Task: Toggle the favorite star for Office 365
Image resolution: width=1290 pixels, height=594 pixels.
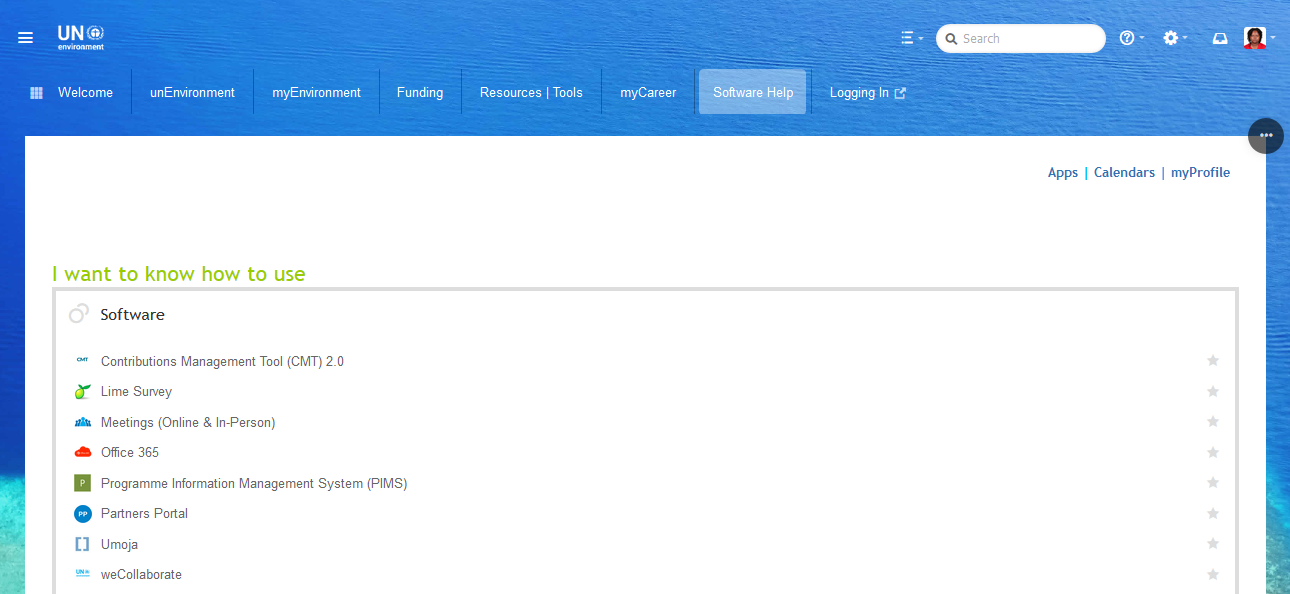Action: click(1213, 453)
